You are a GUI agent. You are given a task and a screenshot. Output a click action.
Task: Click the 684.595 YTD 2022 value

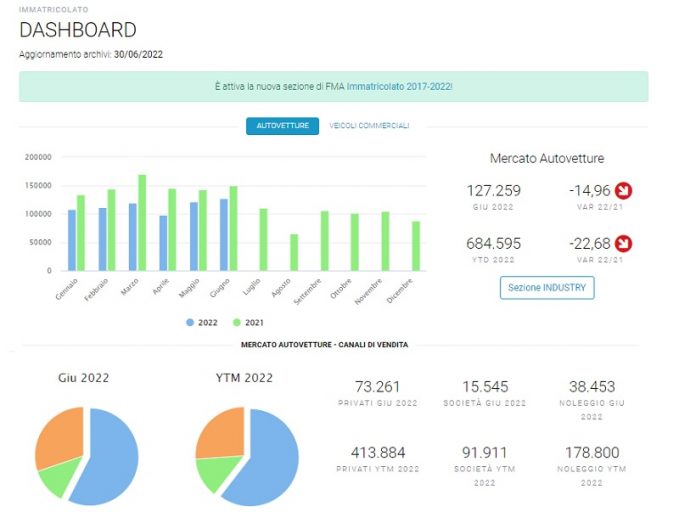tap(494, 243)
